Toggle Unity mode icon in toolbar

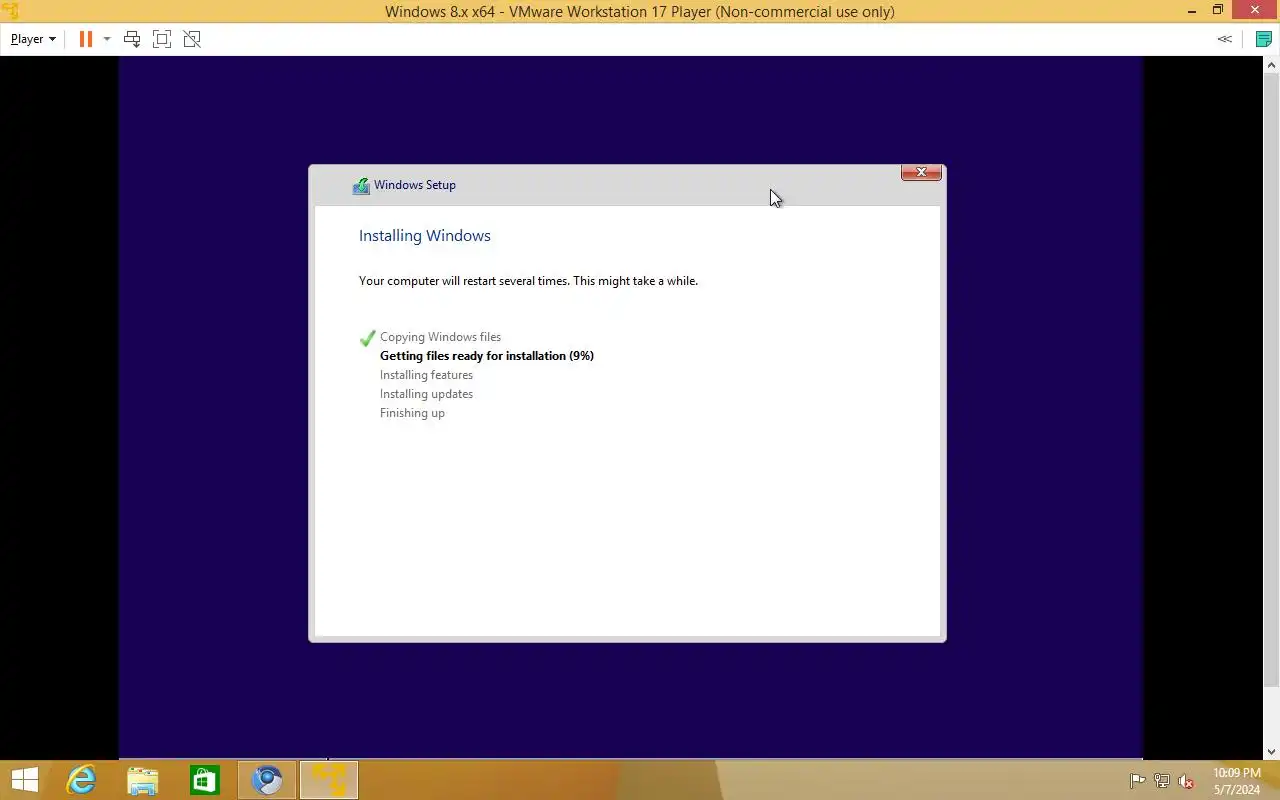tap(192, 39)
